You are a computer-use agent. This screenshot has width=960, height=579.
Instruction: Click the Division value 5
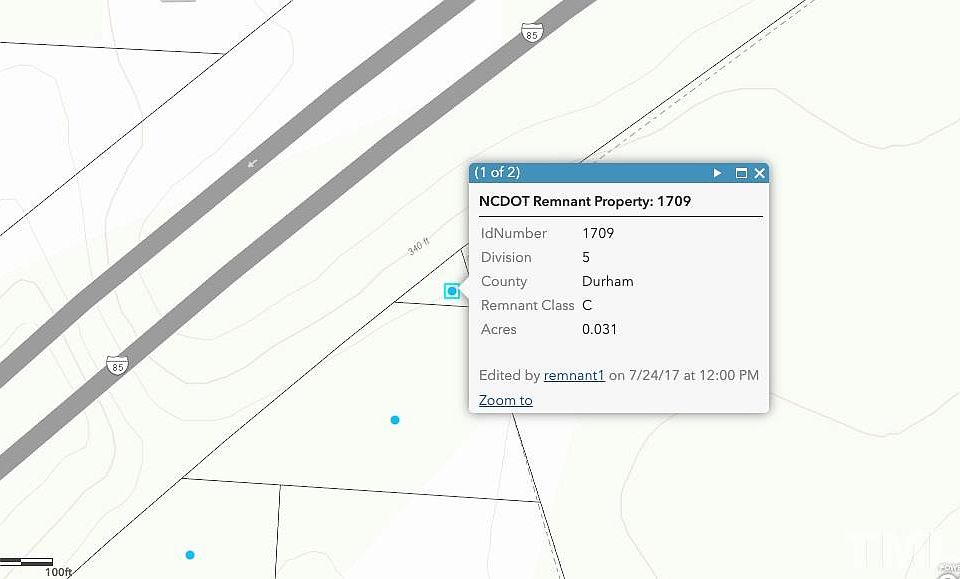pyautogui.click(x=586, y=257)
